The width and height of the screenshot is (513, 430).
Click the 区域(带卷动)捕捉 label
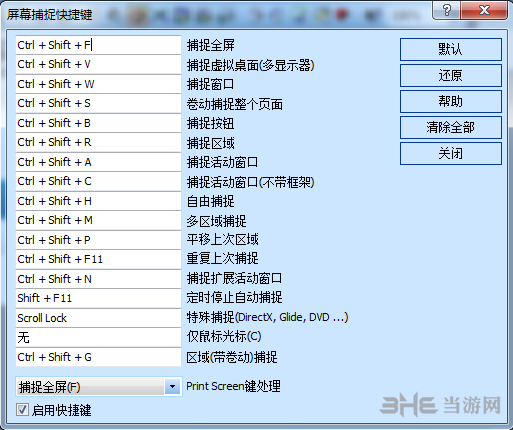232,357
